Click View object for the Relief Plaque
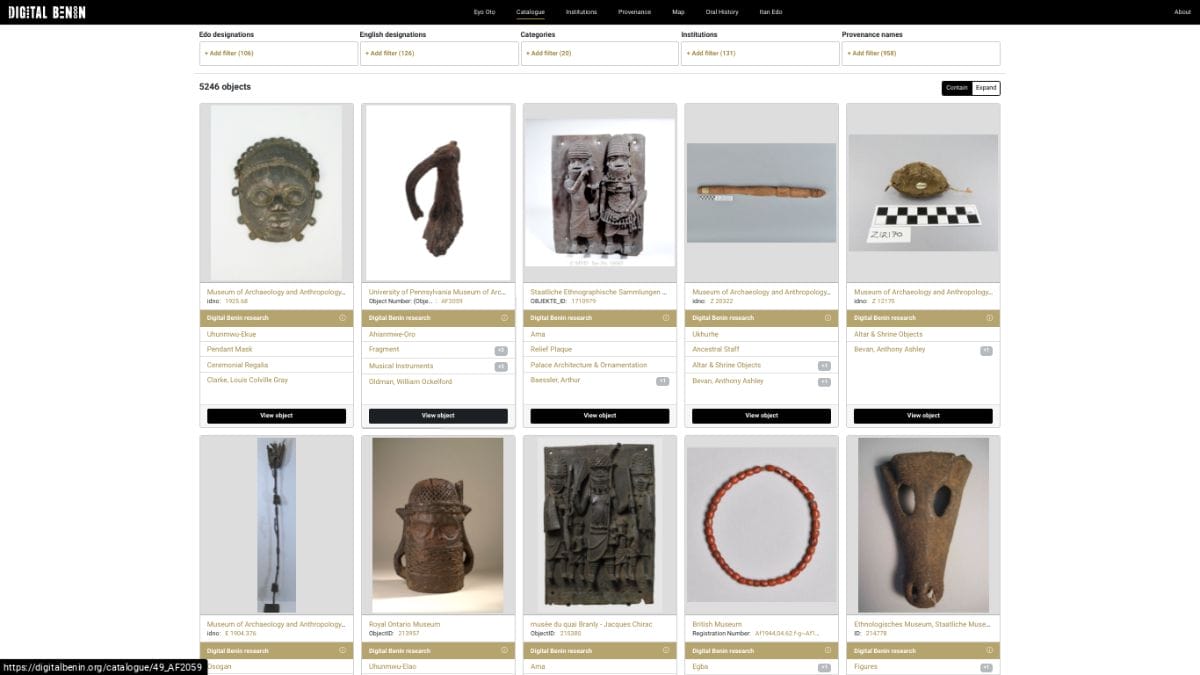 pyautogui.click(x=600, y=416)
